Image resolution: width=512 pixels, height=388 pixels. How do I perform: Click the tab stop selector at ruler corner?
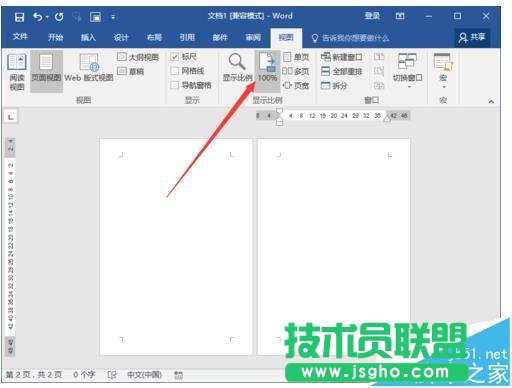[x=11, y=117]
